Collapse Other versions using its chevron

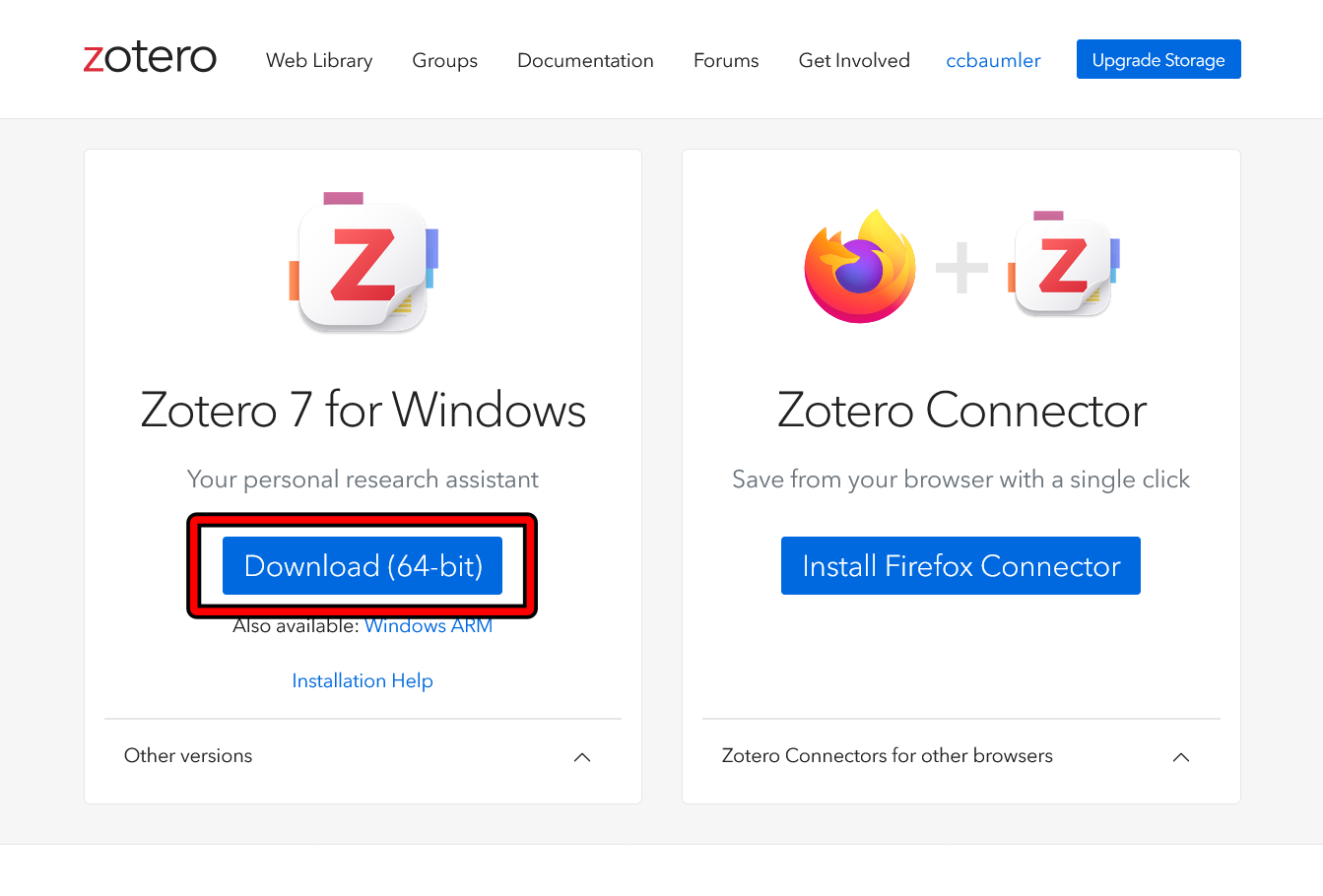582,757
